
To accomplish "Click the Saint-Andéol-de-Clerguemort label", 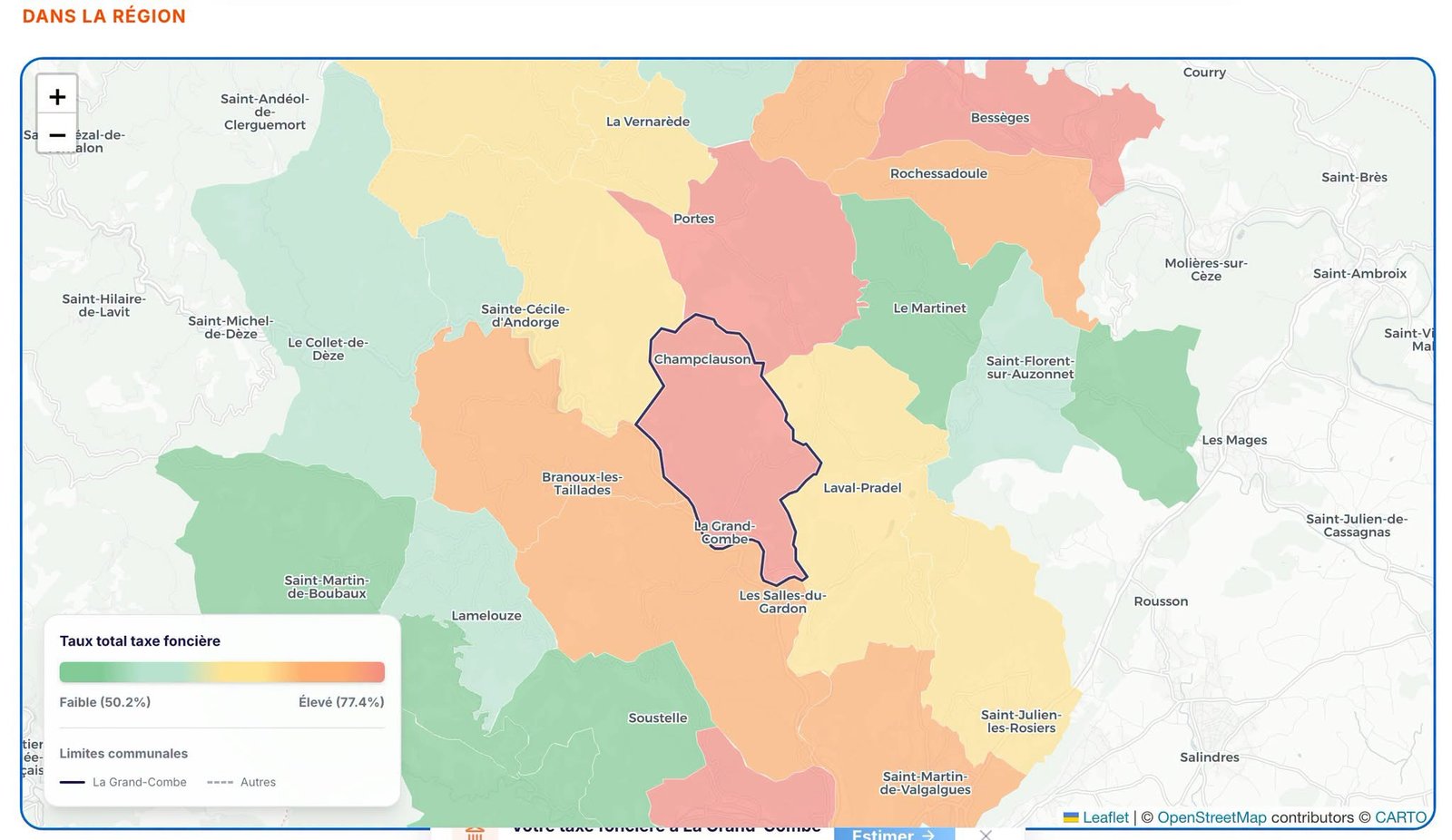I will point(265,112).
